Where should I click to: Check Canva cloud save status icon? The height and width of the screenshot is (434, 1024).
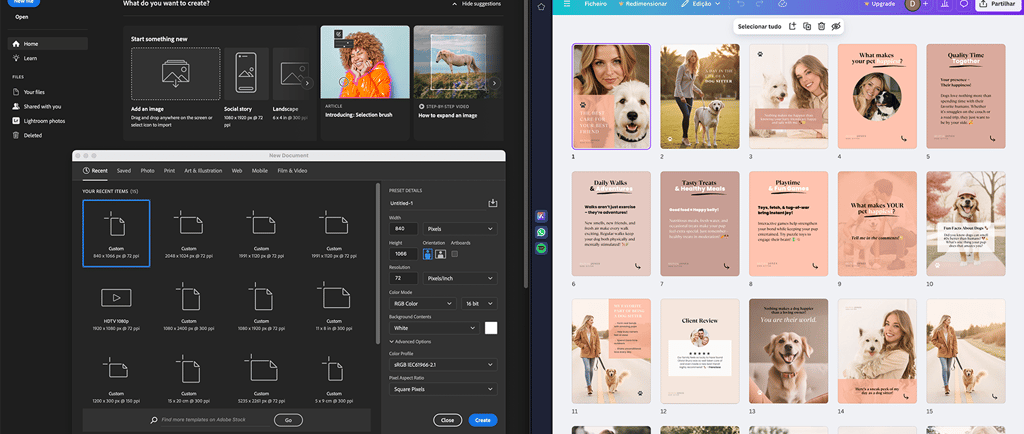782,4
